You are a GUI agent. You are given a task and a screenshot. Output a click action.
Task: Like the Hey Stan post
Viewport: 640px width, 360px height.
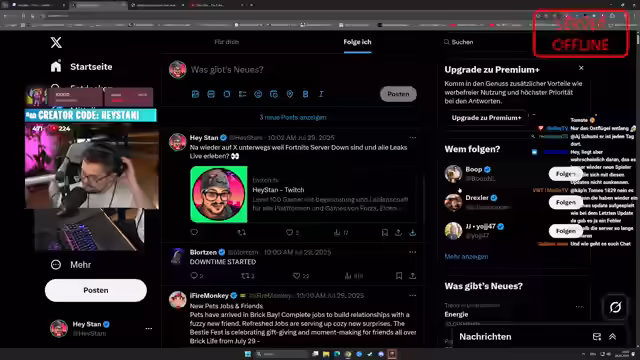tap(289, 232)
